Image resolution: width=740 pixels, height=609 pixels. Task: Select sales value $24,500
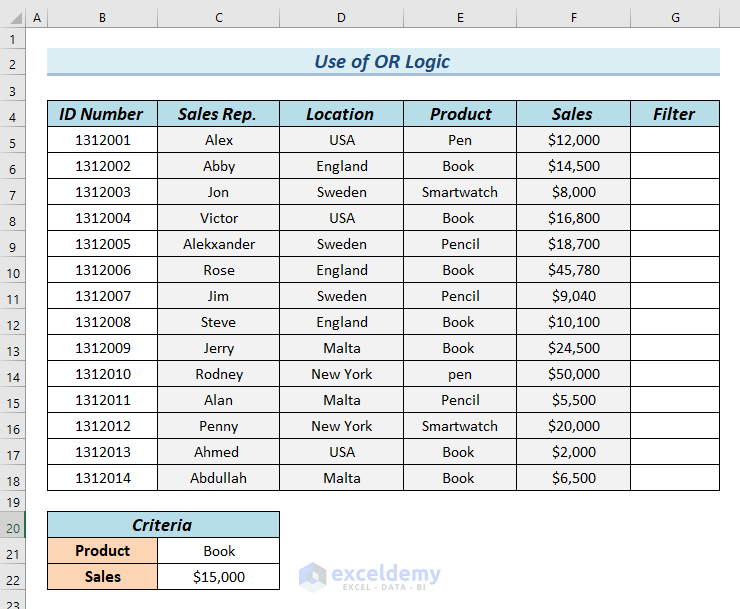[x=573, y=347]
